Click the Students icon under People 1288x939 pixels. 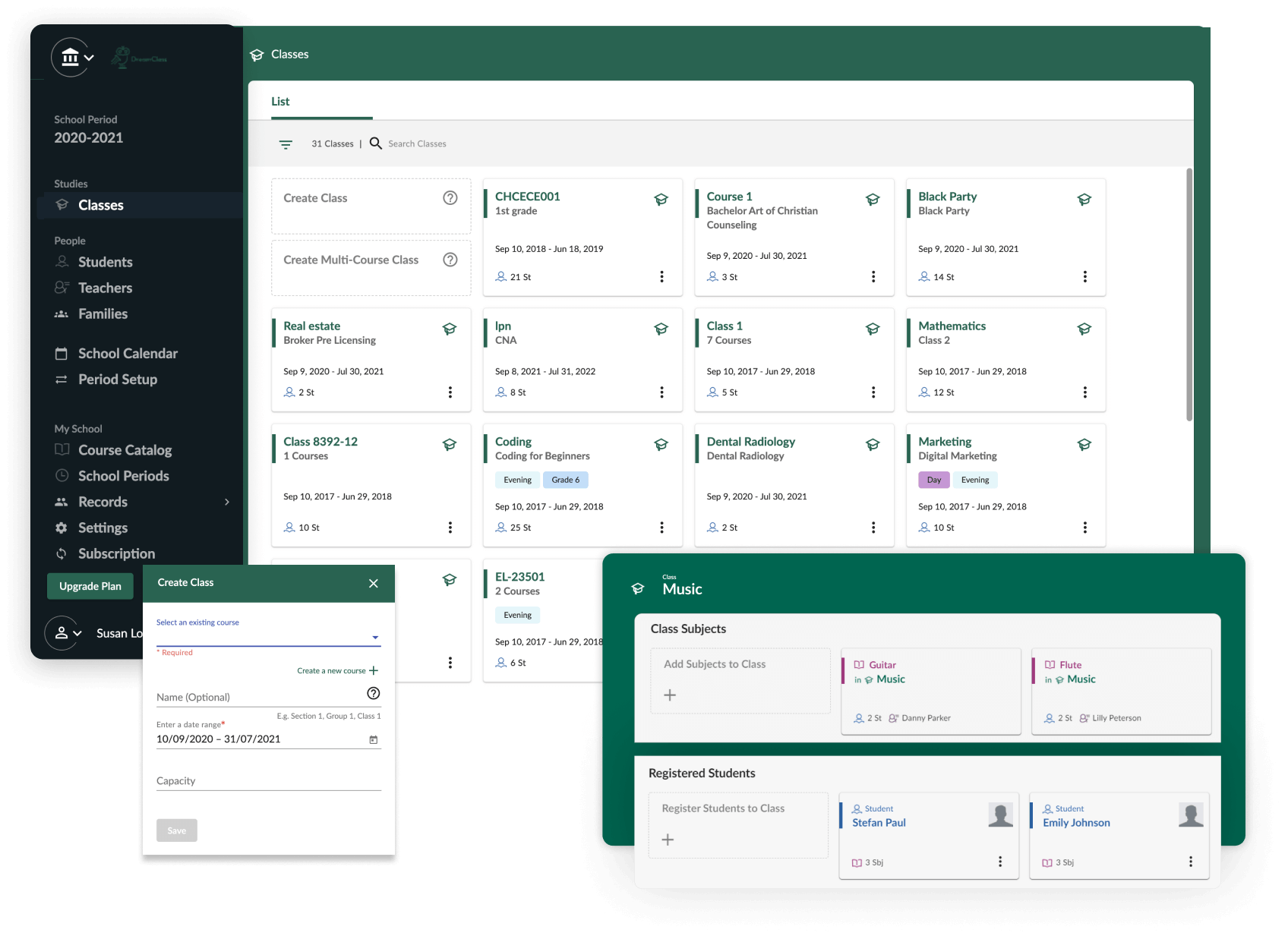coord(62,262)
